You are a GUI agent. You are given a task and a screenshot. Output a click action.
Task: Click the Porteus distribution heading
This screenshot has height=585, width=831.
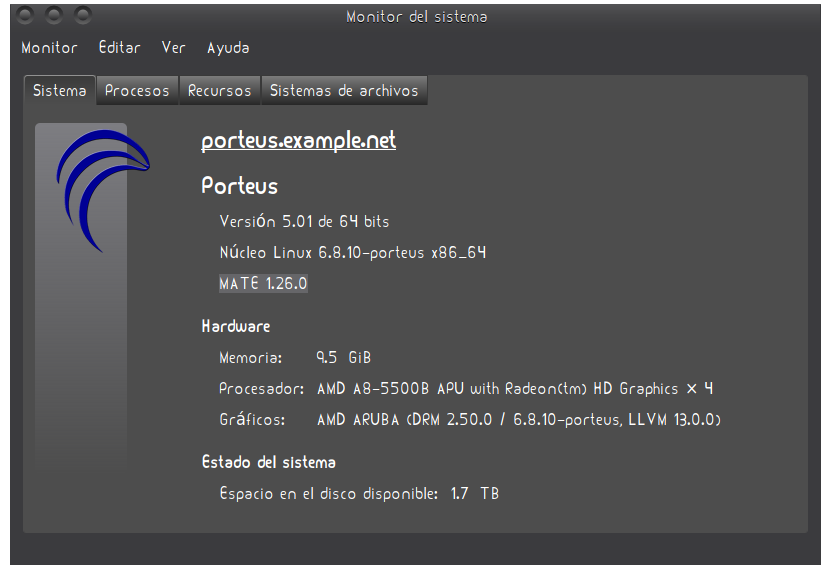coord(240,186)
